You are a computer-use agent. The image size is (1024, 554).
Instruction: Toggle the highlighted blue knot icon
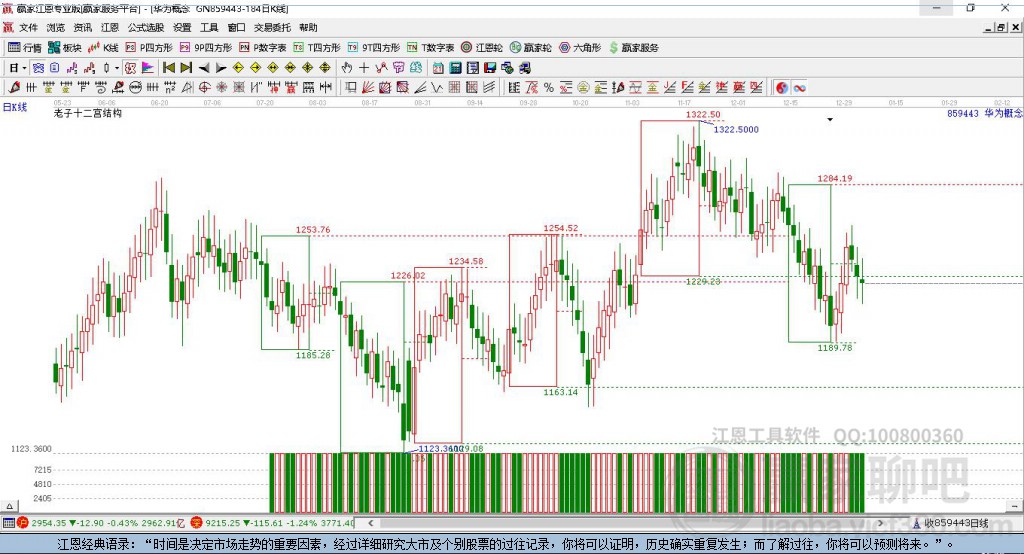pos(38,68)
